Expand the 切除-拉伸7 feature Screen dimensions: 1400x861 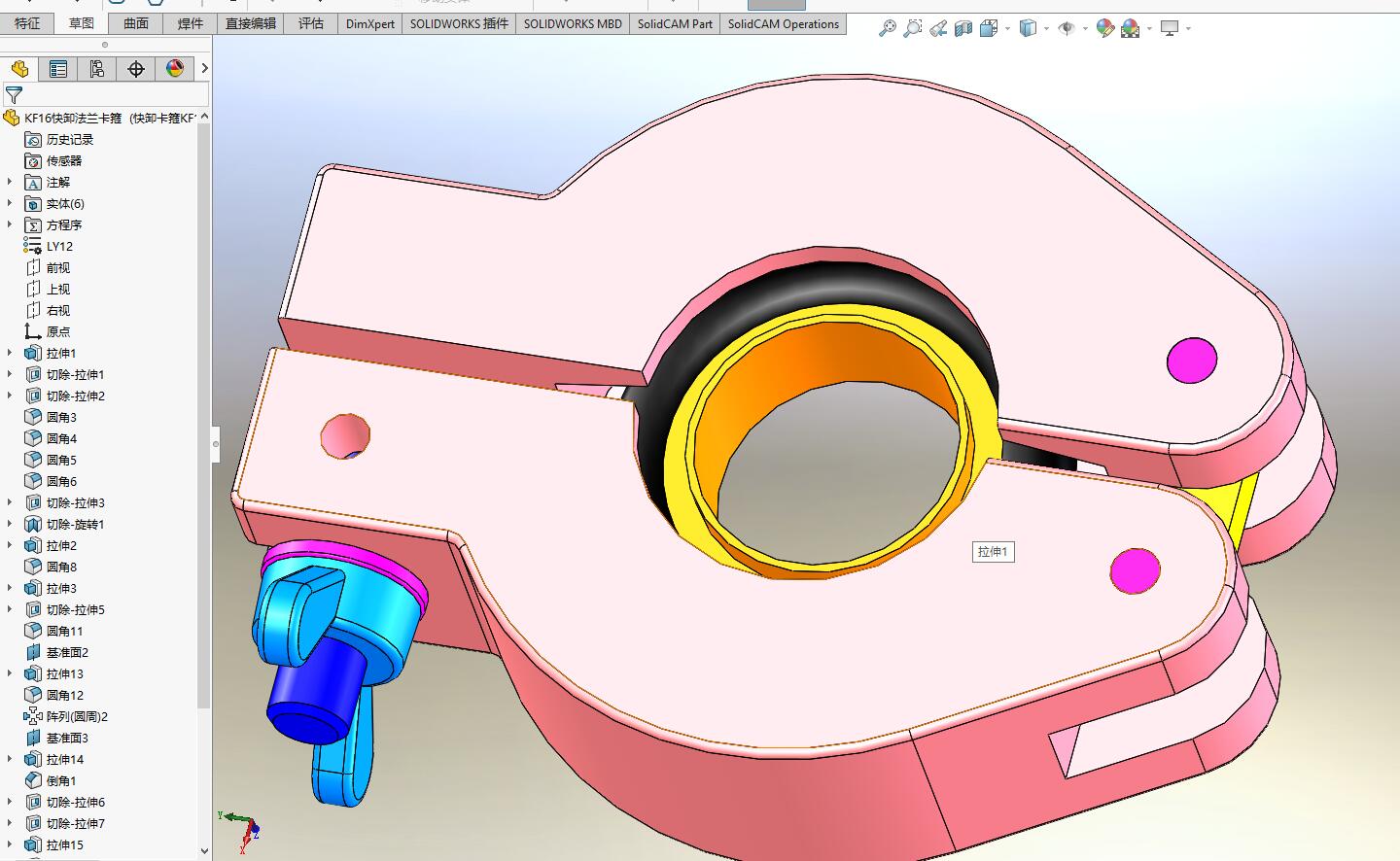pyautogui.click(x=11, y=823)
